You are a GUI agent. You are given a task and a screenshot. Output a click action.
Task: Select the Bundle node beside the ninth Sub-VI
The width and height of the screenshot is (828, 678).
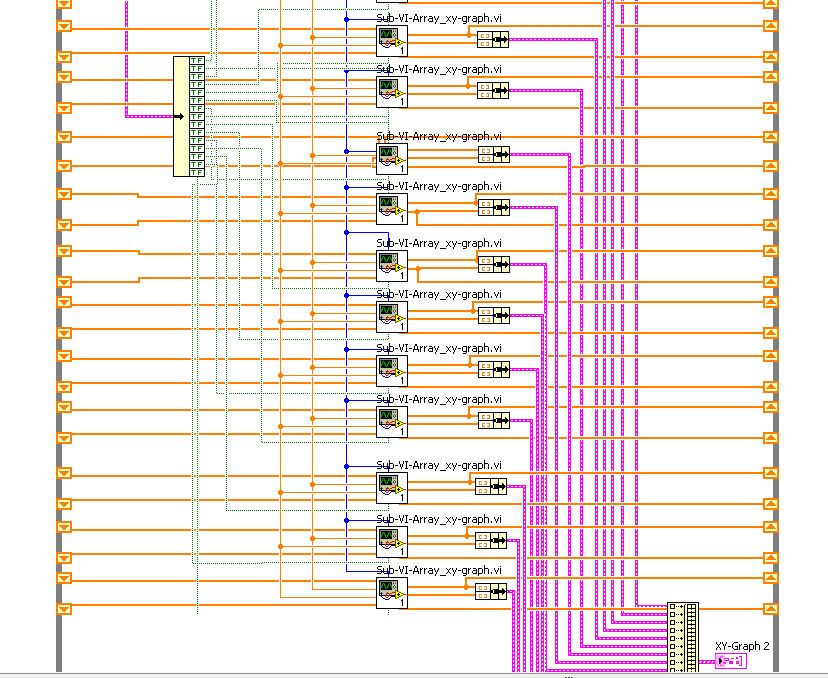[491, 486]
